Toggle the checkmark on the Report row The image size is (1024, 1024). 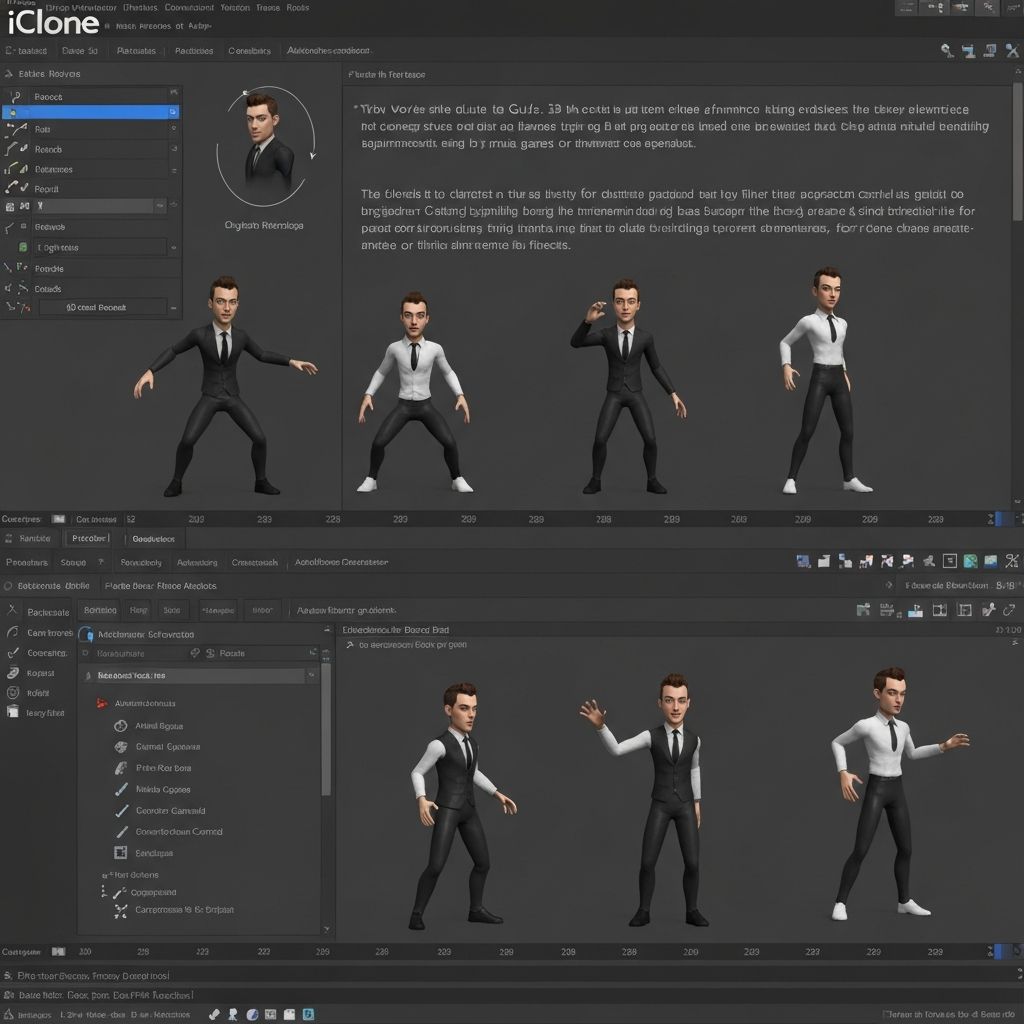tap(23, 188)
